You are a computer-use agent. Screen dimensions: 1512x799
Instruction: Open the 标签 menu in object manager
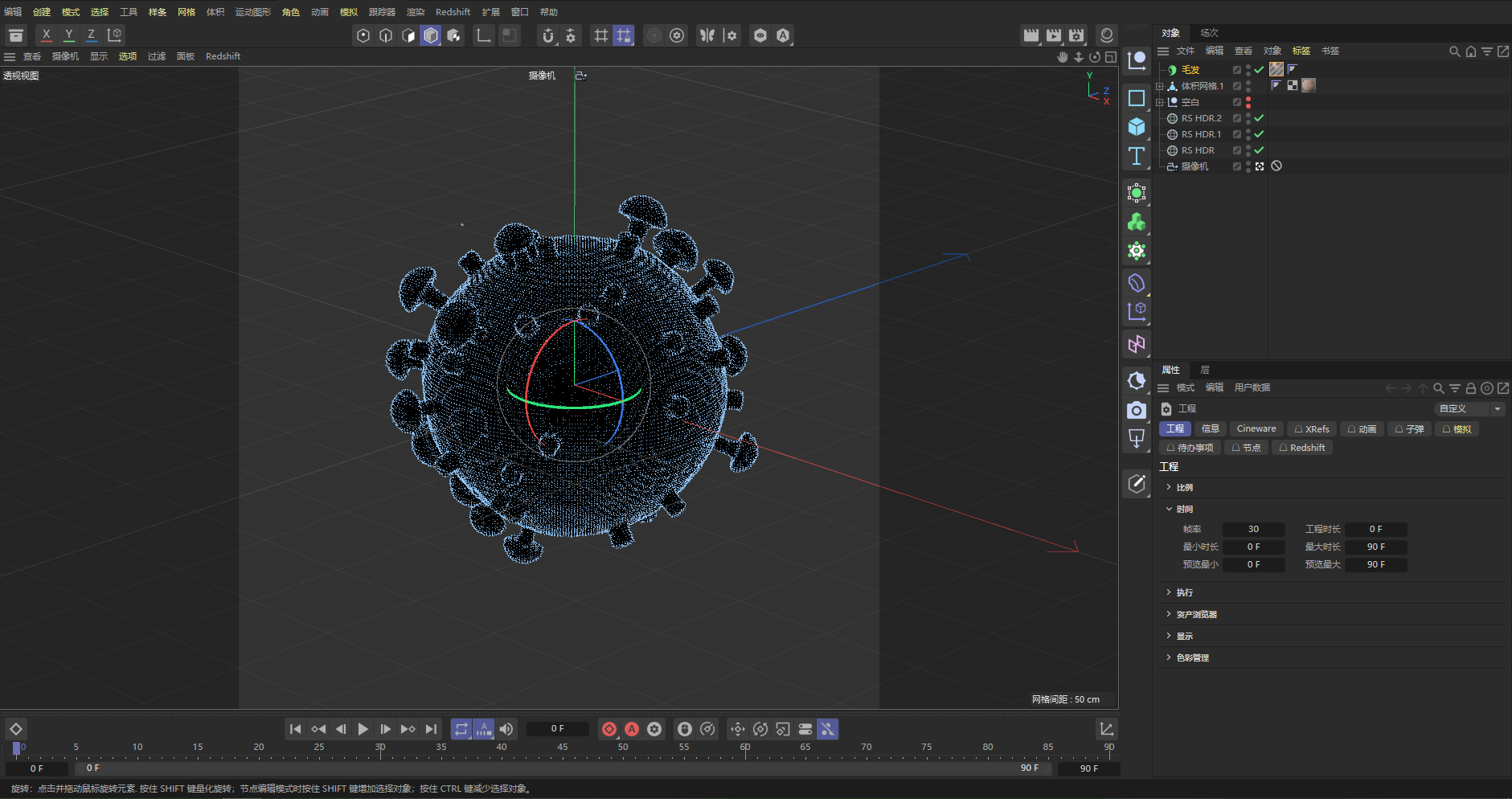point(1301,51)
